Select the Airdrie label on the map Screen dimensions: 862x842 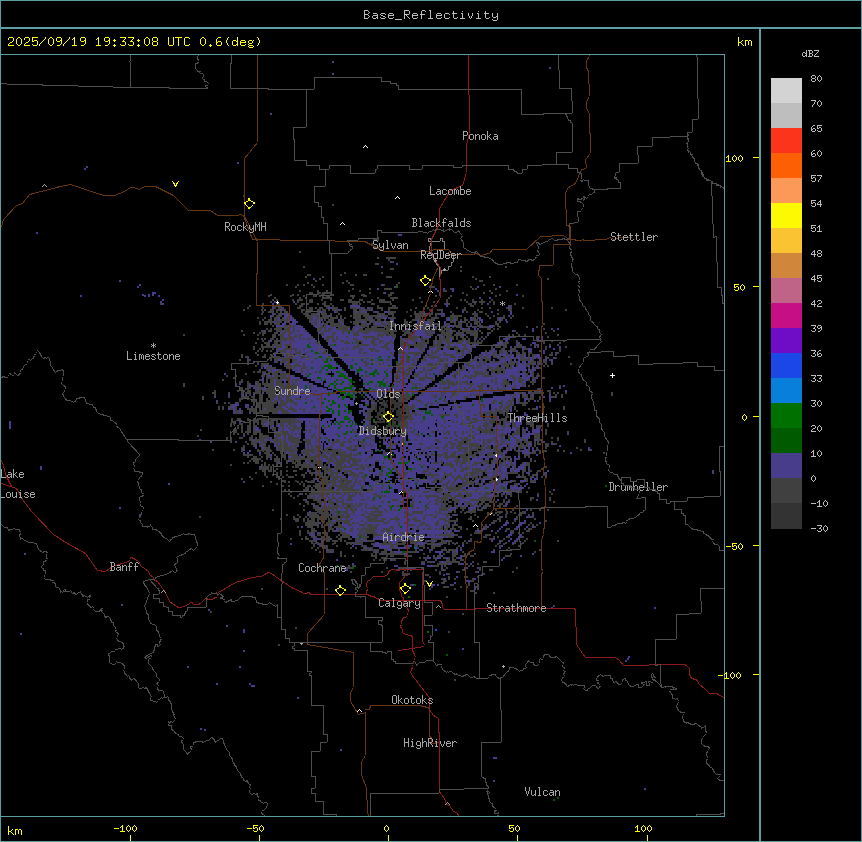tap(403, 537)
